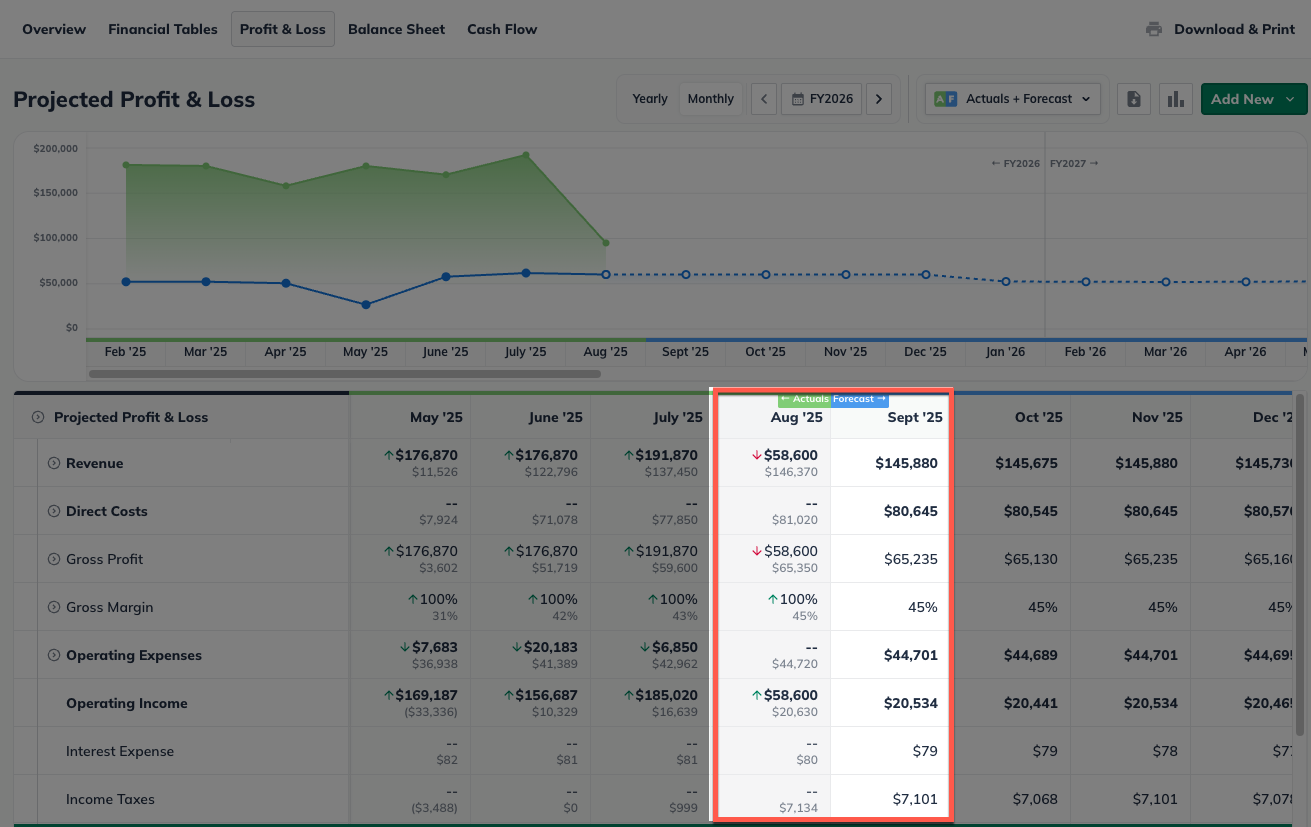This screenshot has height=827, width=1311.
Task: Expand the Direct Costs row
Action: pos(55,511)
